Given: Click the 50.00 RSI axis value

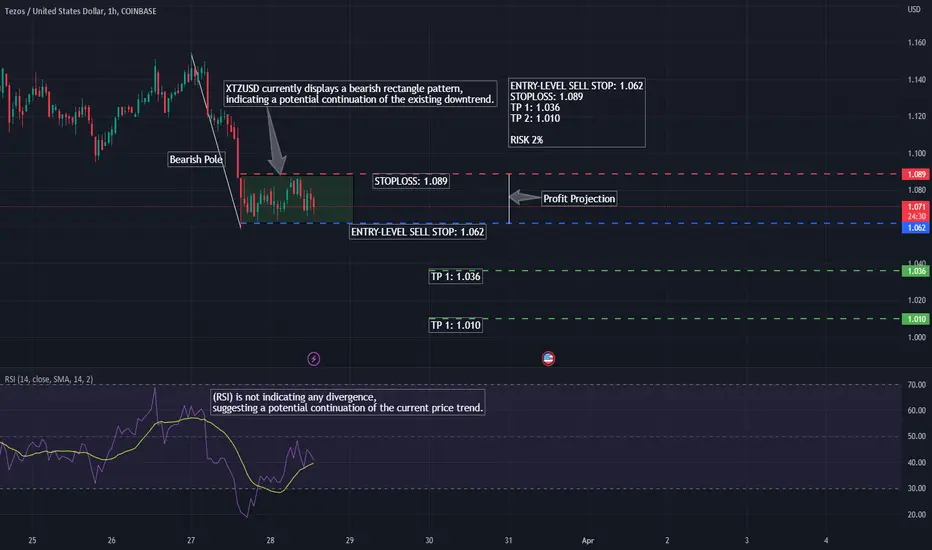Looking at the screenshot, I should (916, 436).
